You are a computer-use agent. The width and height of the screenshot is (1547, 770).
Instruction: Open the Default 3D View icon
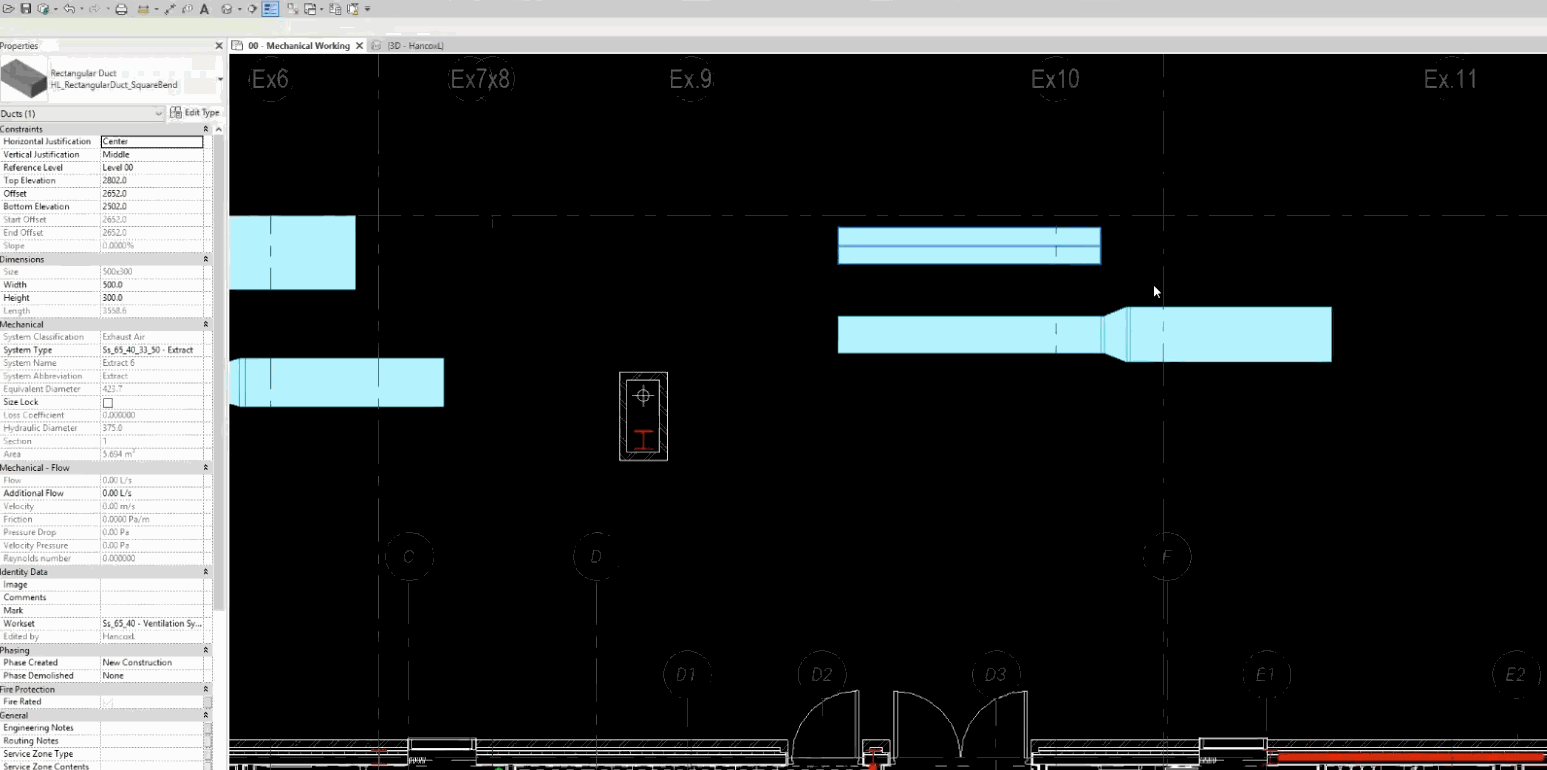click(x=227, y=9)
